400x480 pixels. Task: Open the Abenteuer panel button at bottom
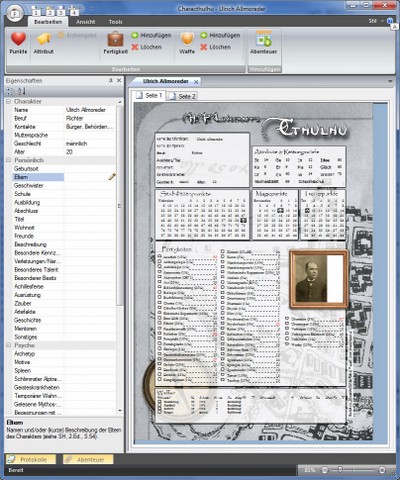[x=88, y=459]
